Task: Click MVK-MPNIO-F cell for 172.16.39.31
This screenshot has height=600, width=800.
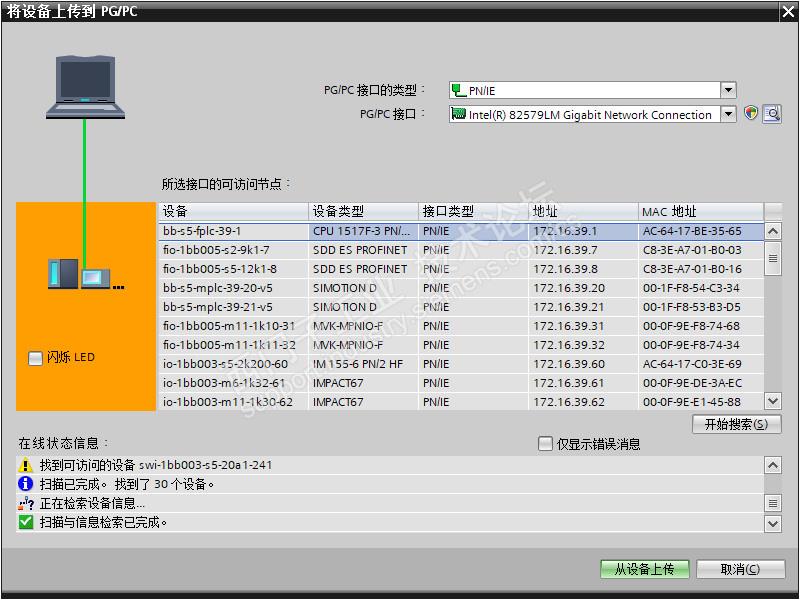Action: 363,326
